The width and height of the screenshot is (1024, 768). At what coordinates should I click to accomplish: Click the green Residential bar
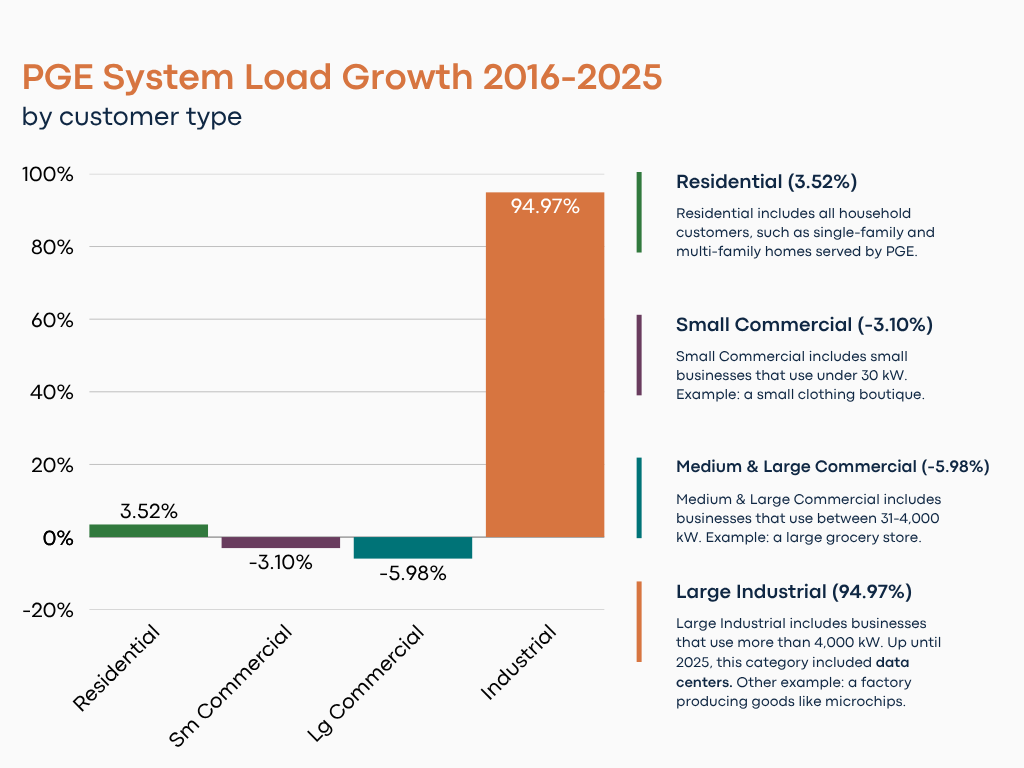148,530
